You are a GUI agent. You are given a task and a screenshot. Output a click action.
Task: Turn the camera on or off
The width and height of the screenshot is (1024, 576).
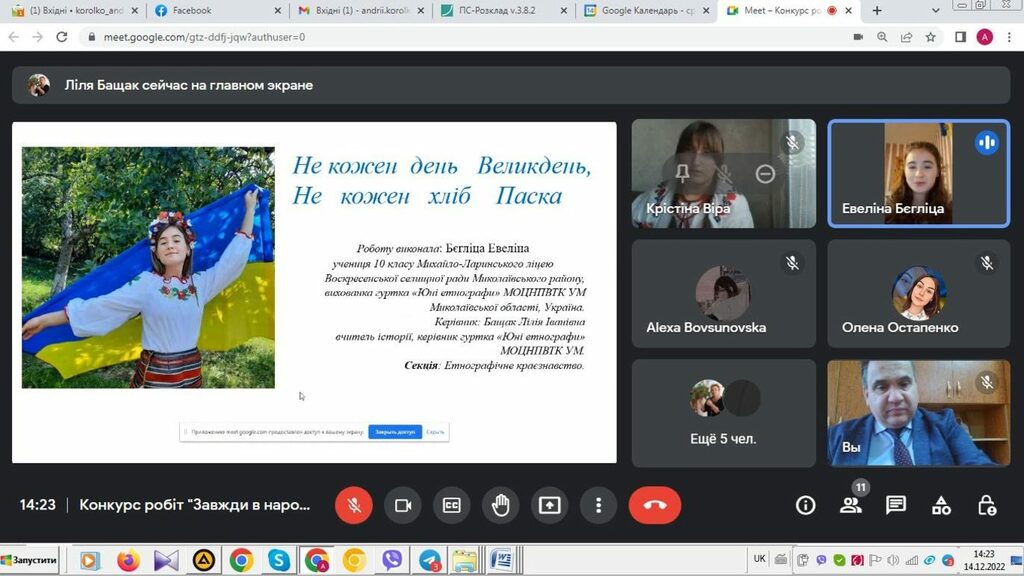403,505
